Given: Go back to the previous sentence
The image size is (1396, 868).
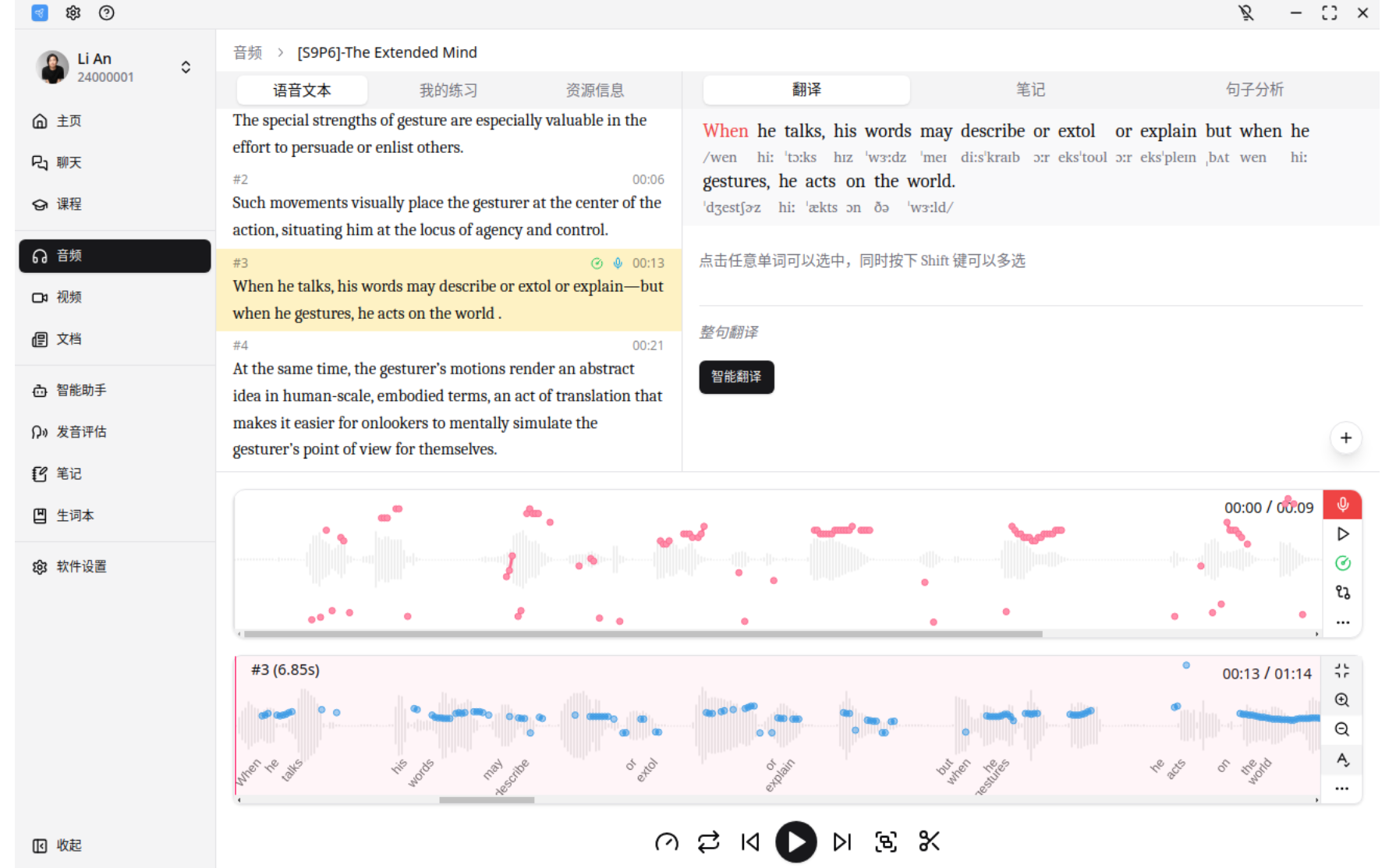Looking at the screenshot, I should [750, 841].
